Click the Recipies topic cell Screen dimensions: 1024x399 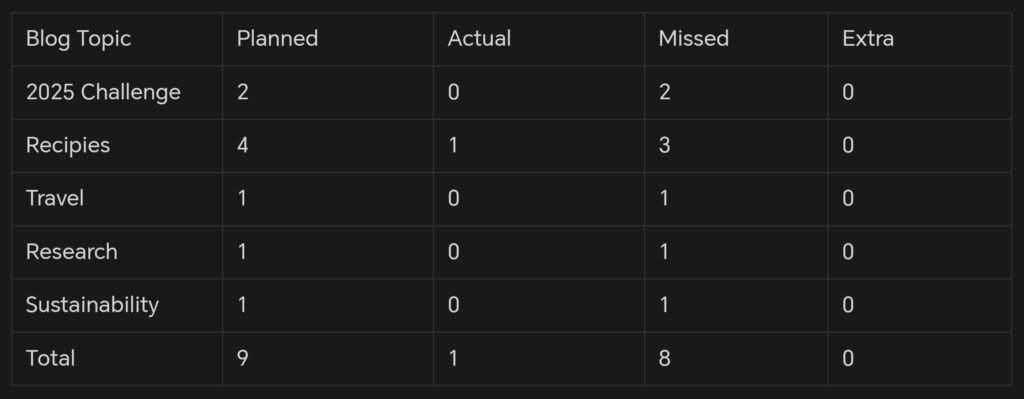[x=68, y=145]
